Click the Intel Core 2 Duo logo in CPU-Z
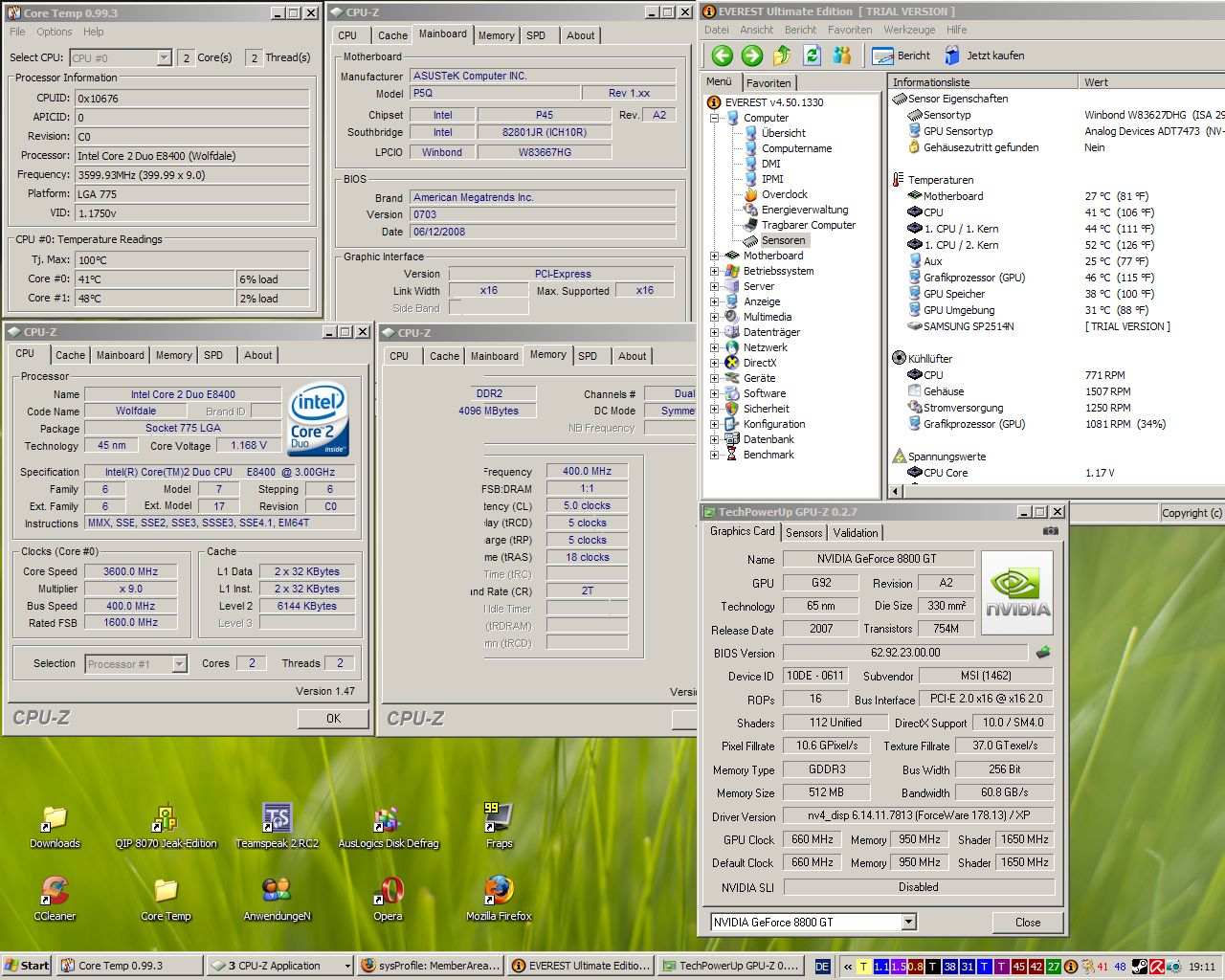This screenshot has width=1225, height=980. click(319, 420)
